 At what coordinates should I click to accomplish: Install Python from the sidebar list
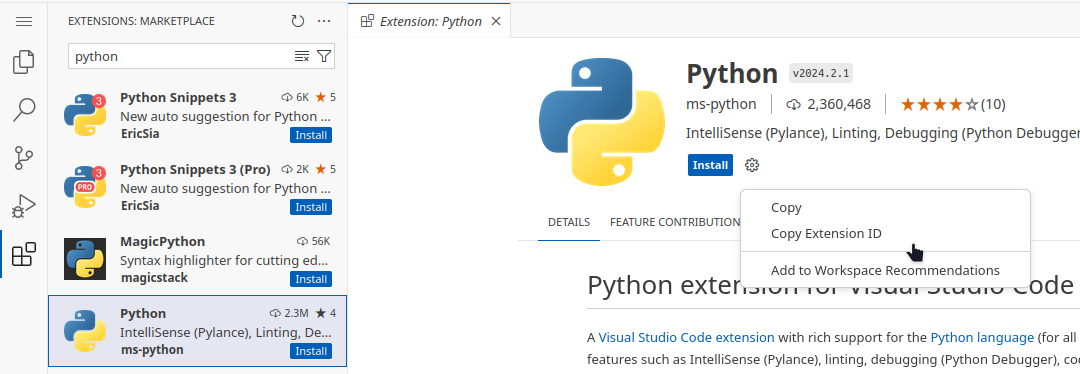click(311, 351)
